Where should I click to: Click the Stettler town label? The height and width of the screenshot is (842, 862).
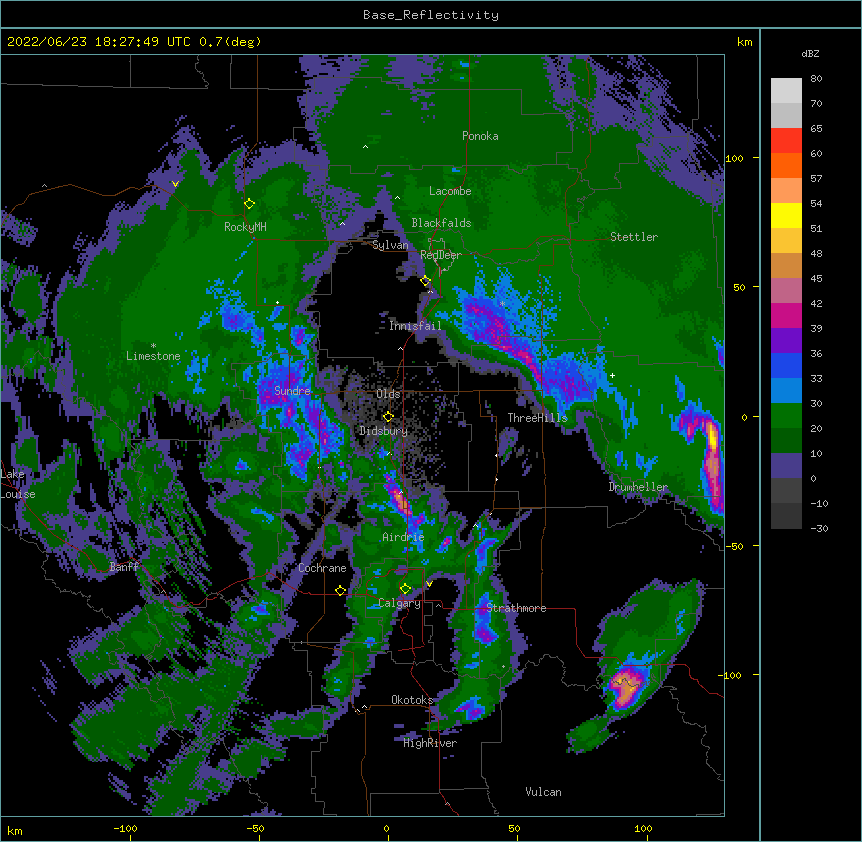pyautogui.click(x=634, y=237)
